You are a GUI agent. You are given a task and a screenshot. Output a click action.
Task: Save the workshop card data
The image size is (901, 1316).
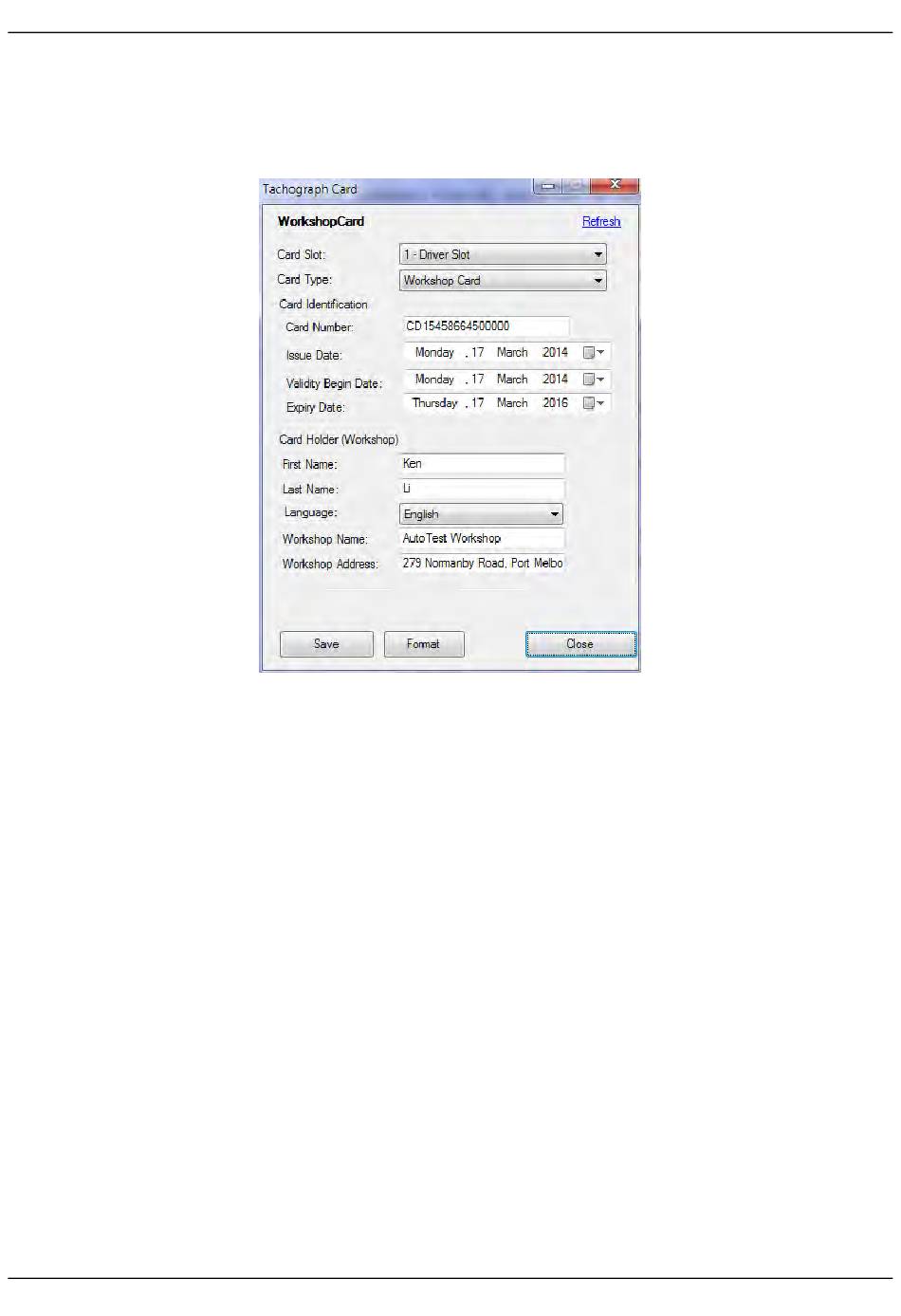click(x=326, y=644)
